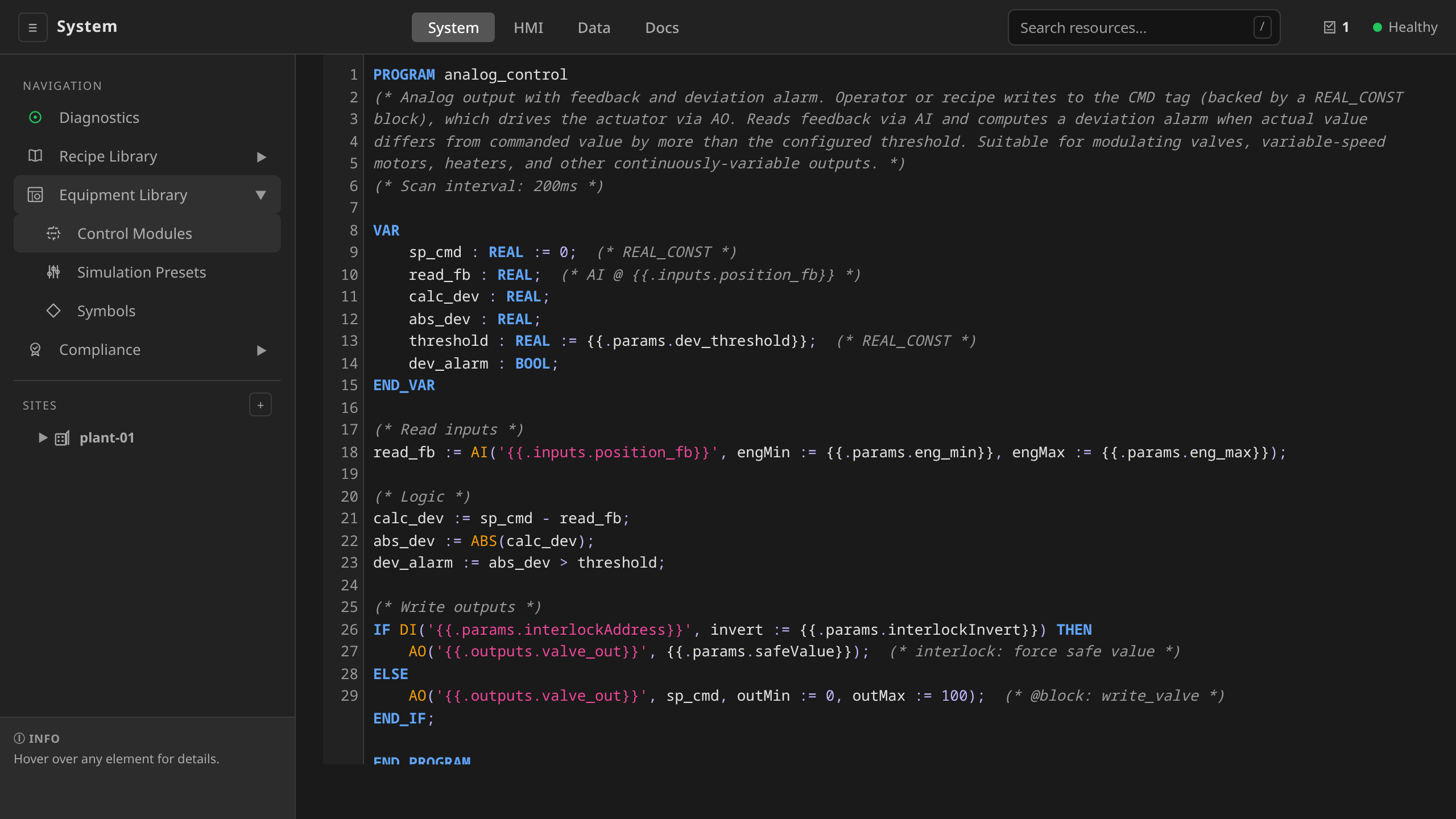Click 'abs_dev : REAL;' declaration line
The width and height of the screenshot is (1456, 819).
(x=475, y=319)
